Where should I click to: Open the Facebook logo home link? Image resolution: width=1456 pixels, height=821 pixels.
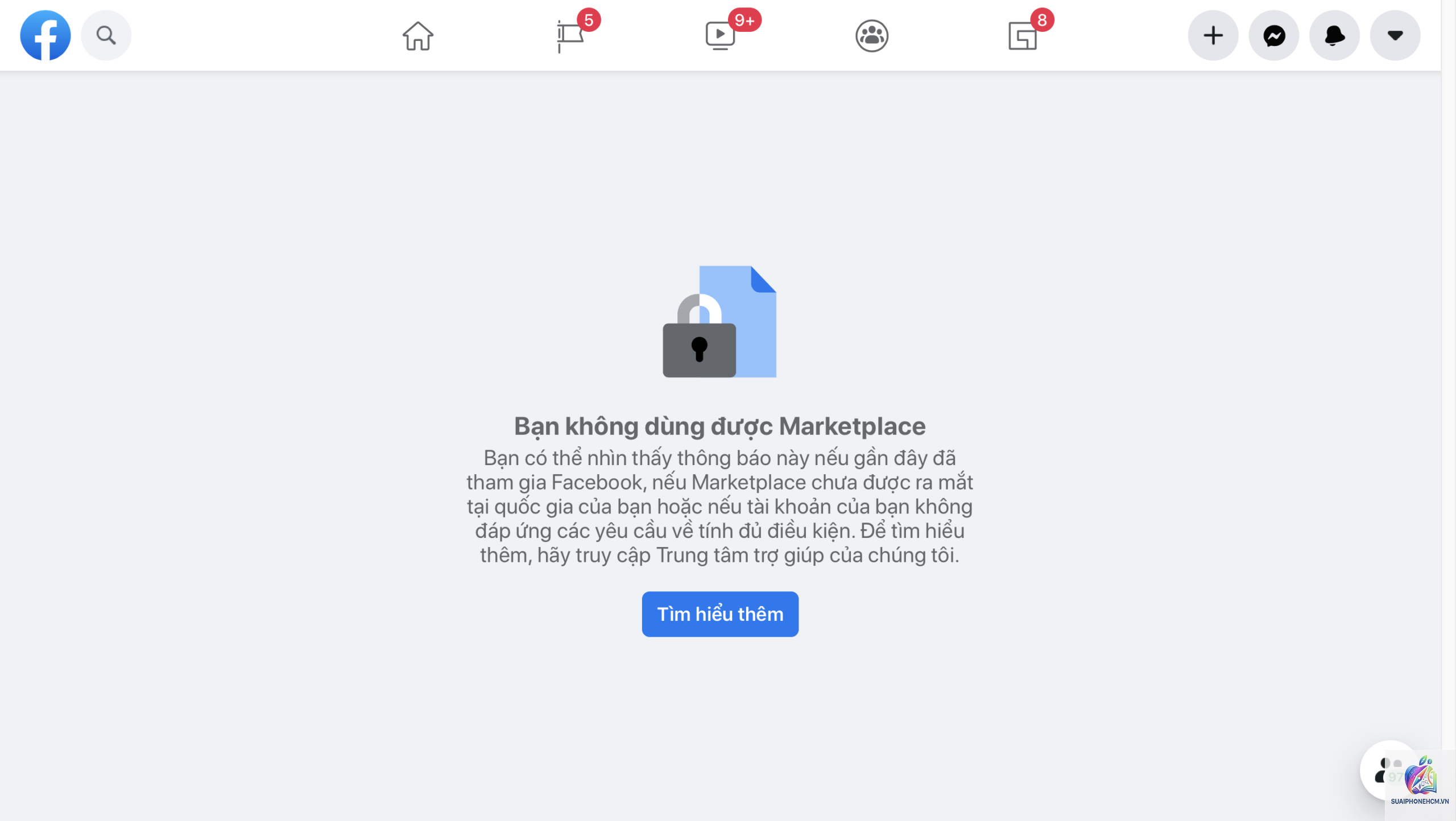(x=45, y=35)
